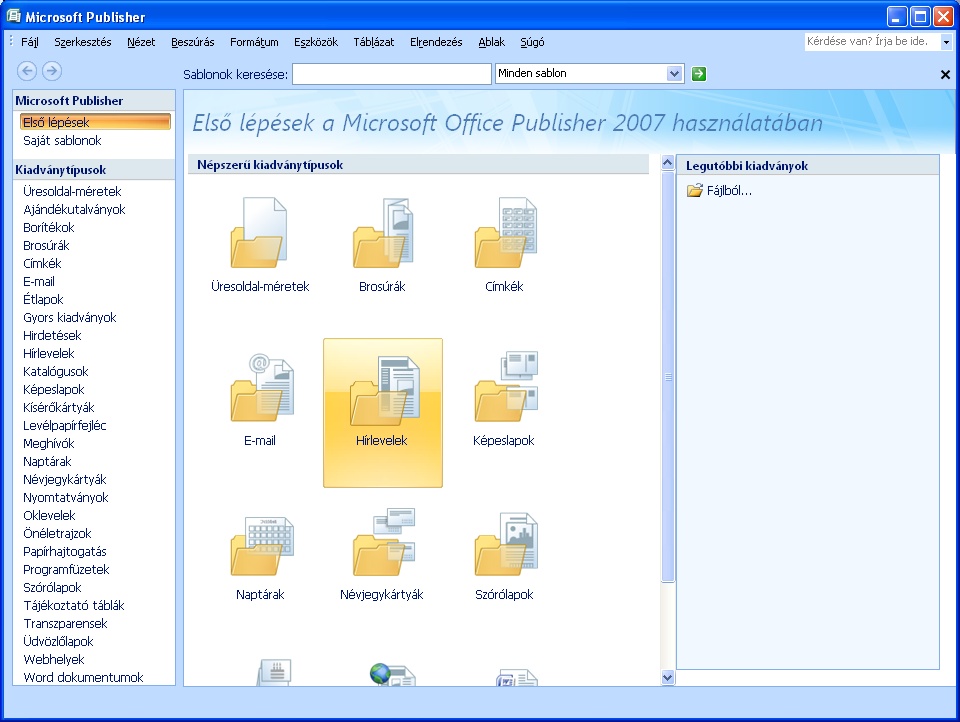Open Fájlból... in recent publications

pyautogui.click(x=719, y=190)
